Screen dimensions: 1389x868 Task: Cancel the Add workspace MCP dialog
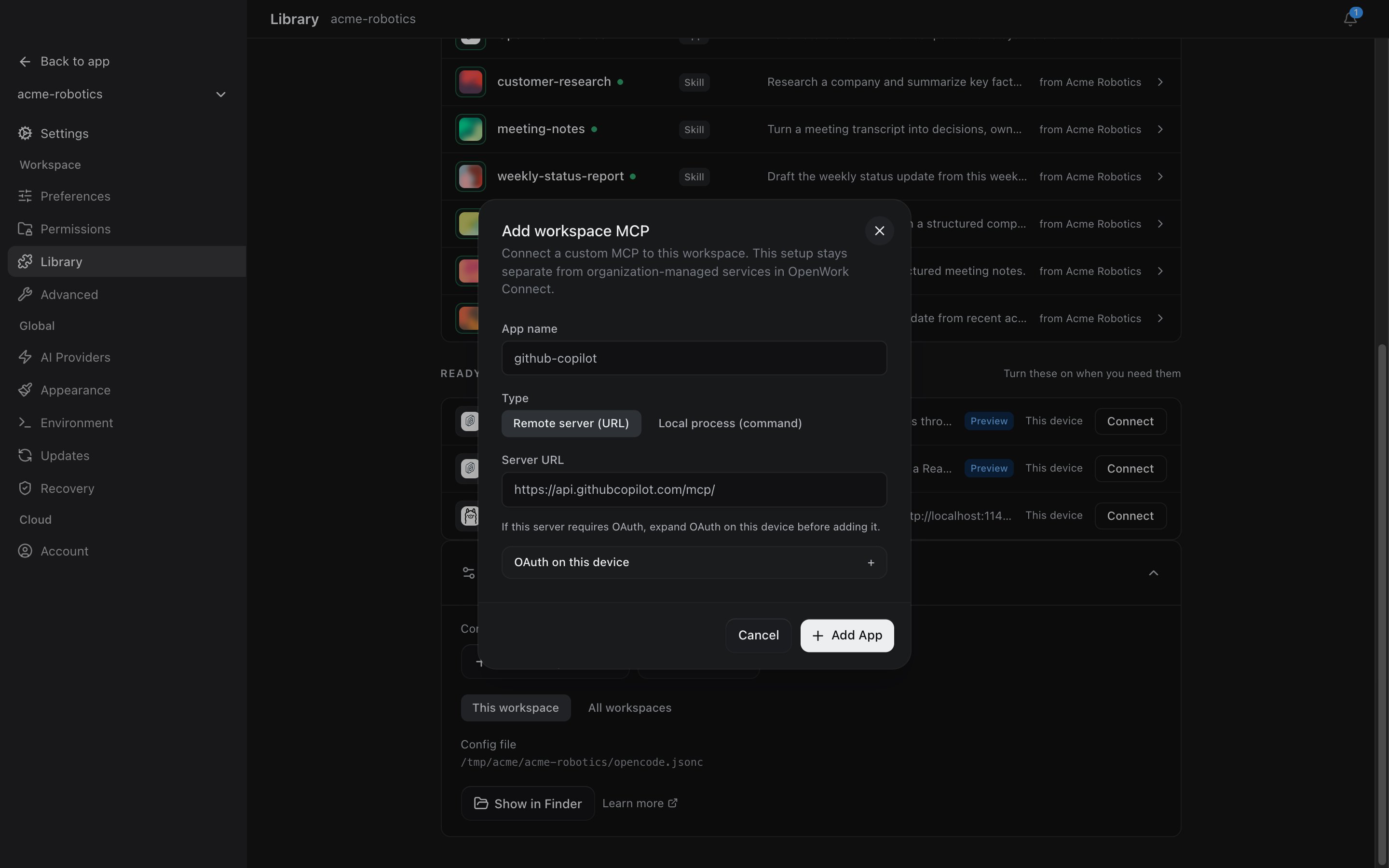(758, 636)
